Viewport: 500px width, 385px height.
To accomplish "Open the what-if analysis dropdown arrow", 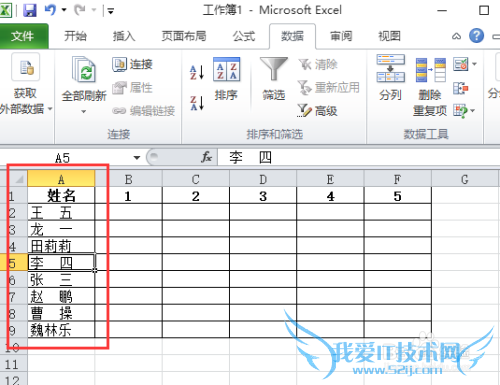I will [x=473, y=111].
